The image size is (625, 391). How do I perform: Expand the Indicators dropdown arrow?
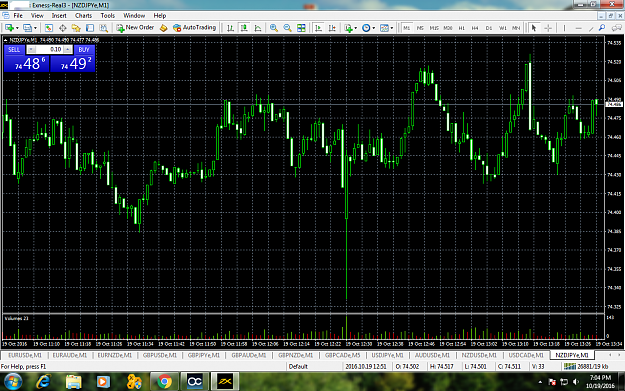point(355,28)
